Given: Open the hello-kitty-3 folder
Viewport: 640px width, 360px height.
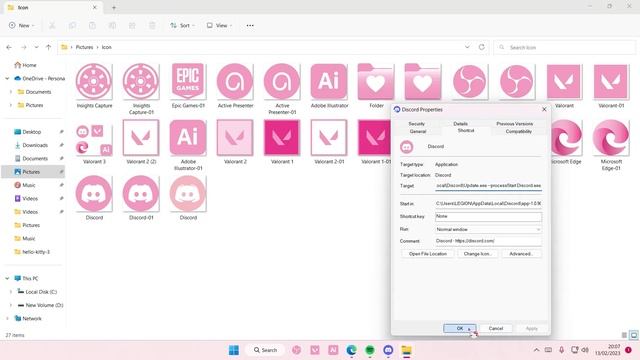Looking at the screenshot, I should [x=36, y=252].
